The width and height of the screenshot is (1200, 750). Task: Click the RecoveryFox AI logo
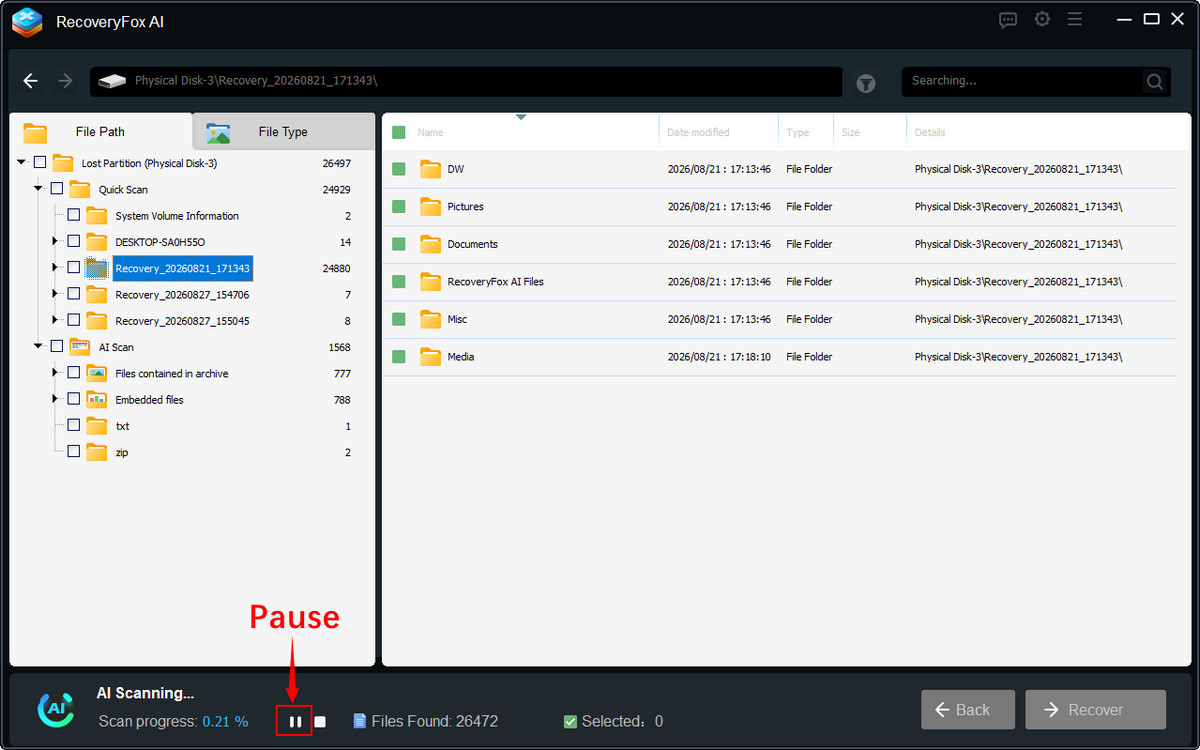tap(27, 22)
